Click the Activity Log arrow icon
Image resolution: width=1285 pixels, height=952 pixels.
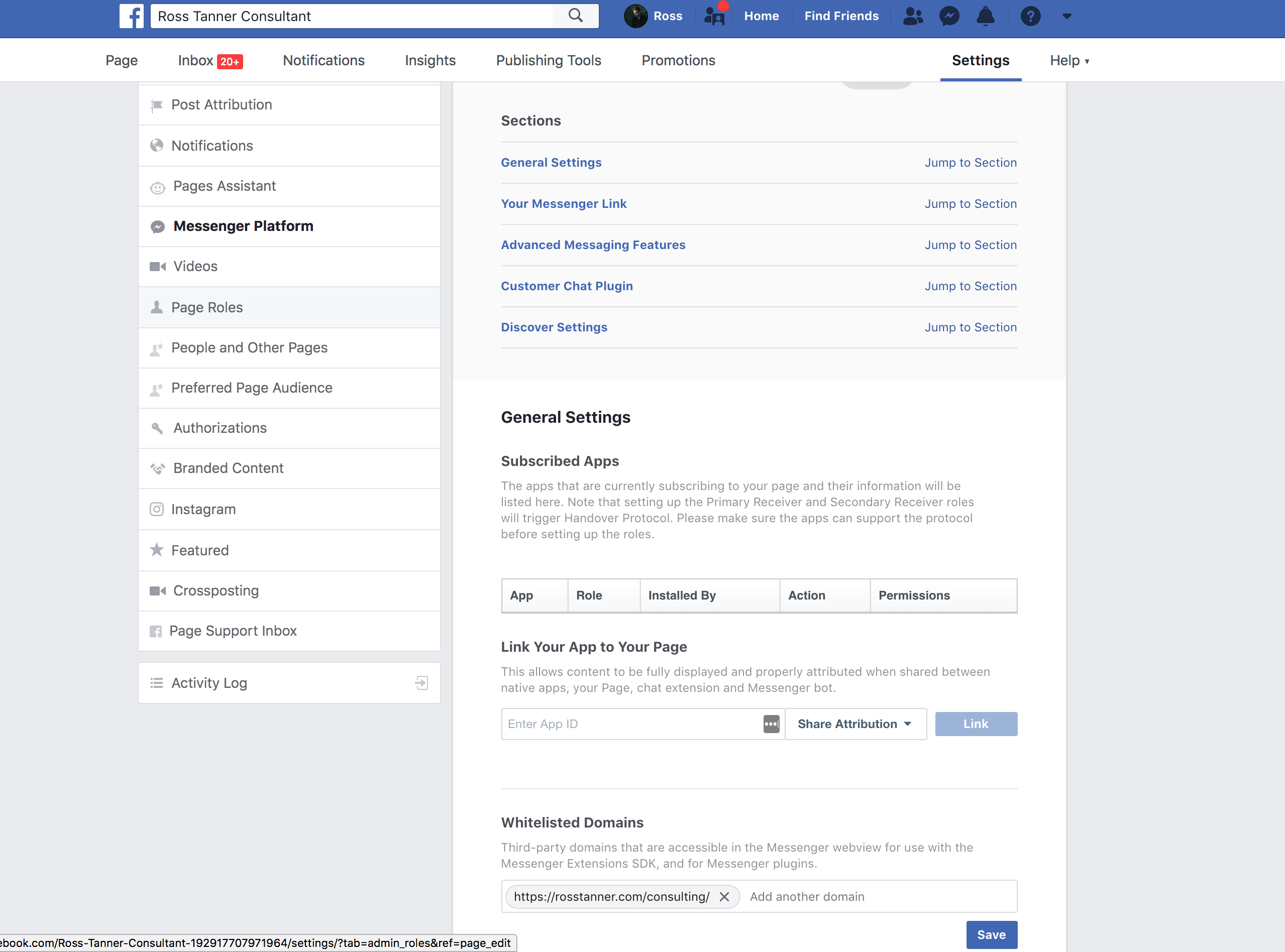(x=421, y=683)
